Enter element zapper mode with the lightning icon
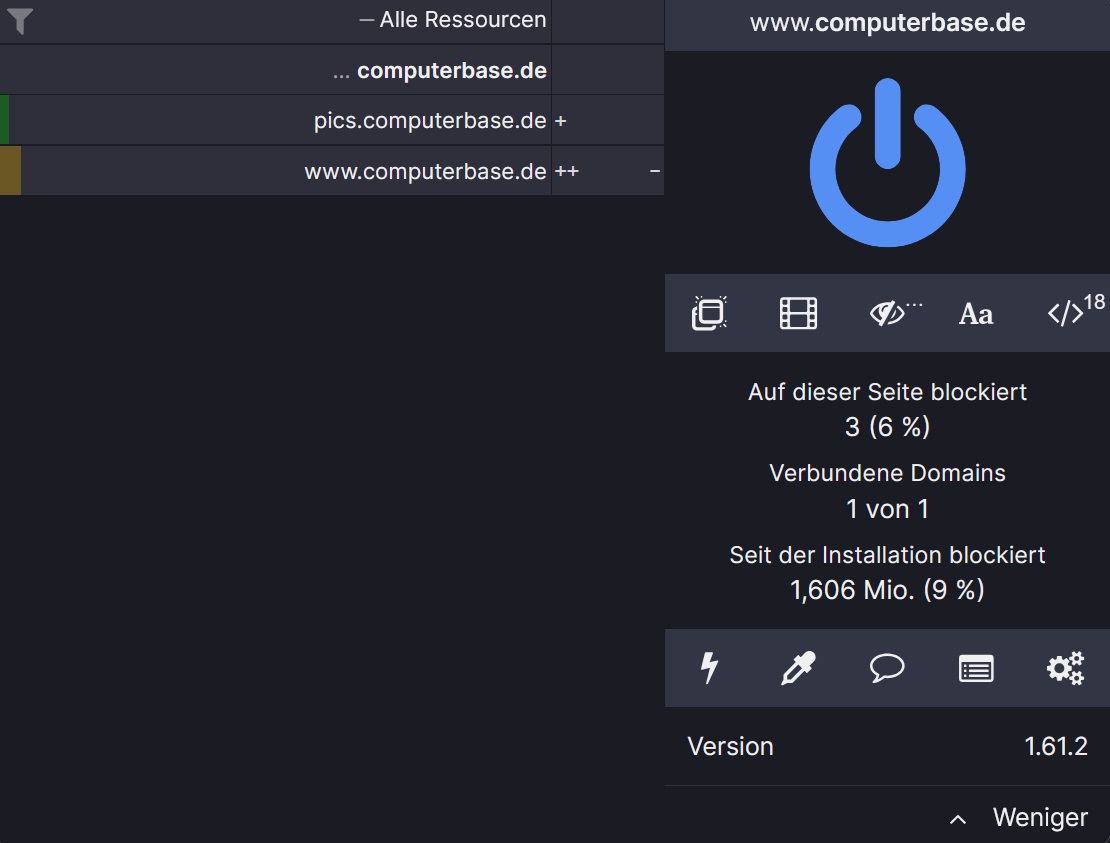 coord(710,668)
